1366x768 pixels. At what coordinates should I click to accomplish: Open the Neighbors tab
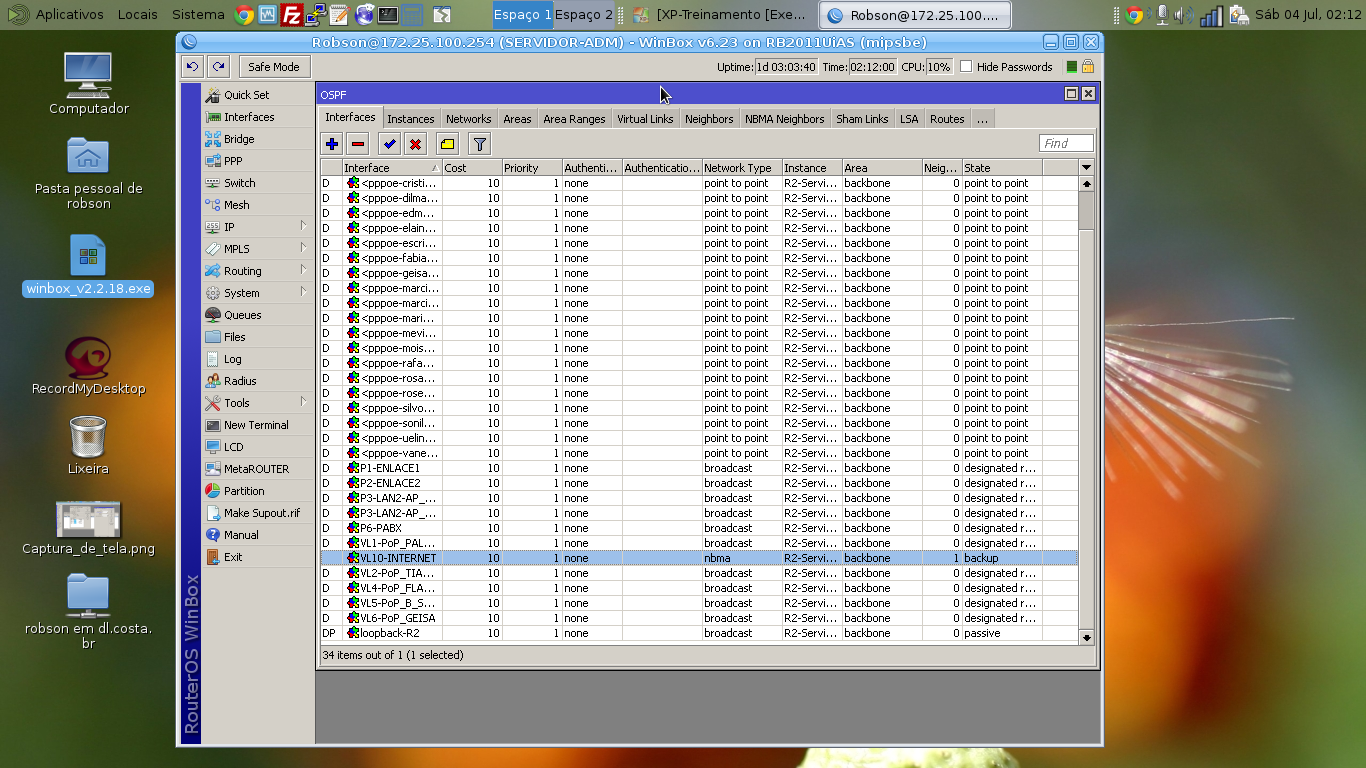tap(709, 119)
